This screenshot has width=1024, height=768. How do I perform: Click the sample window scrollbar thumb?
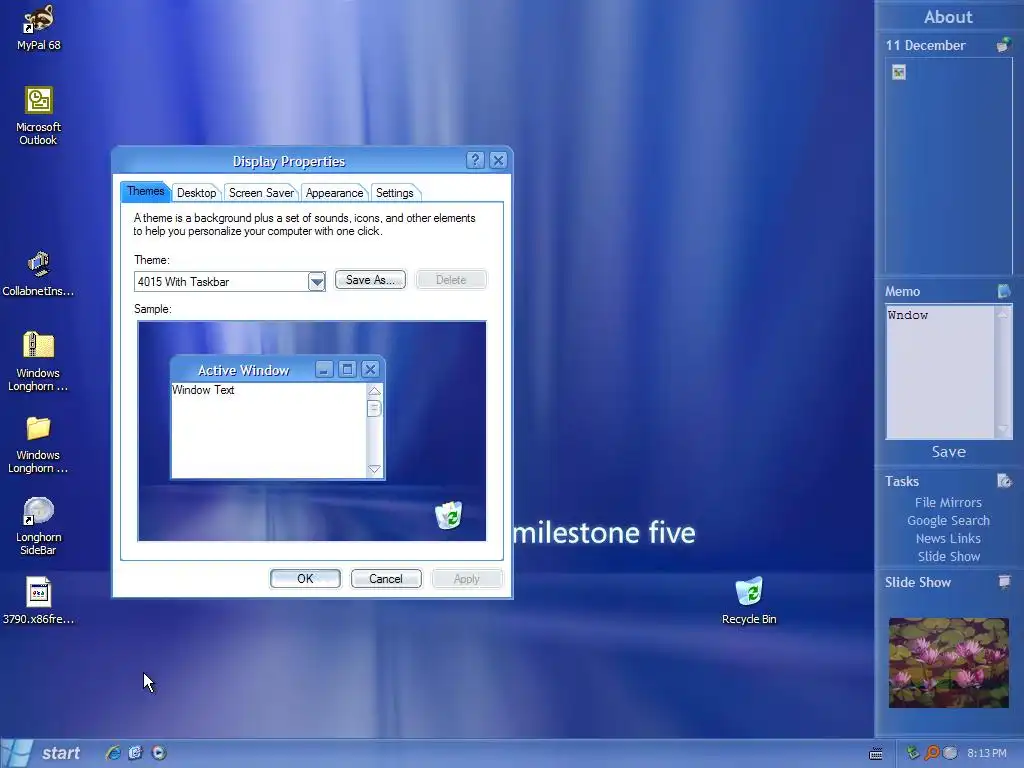click(x=374, y=408)
